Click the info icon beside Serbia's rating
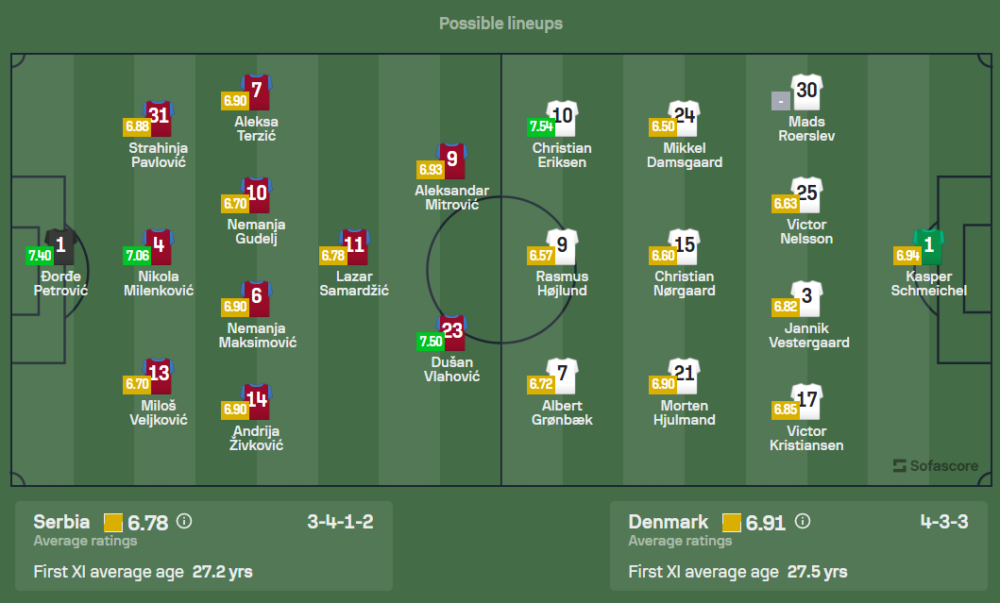Viewport: 1000px width, 603px height. click(184, 521)
